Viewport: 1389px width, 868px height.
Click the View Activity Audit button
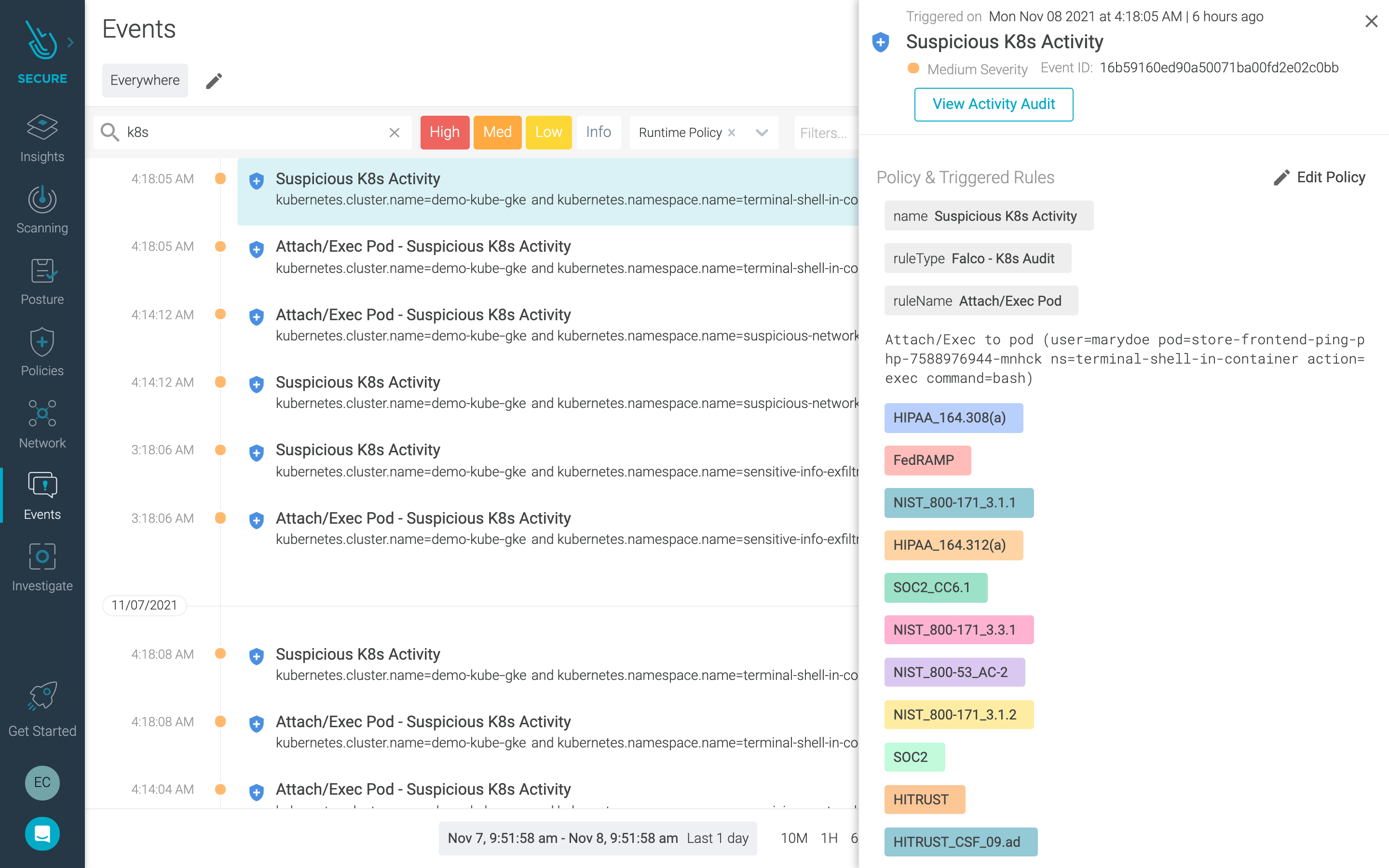[994, 104]
